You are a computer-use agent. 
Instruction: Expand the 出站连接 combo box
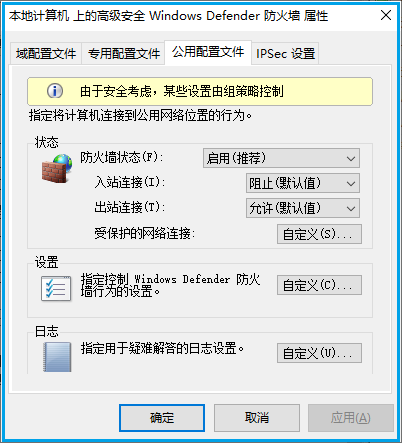pyautogui.click(x=303, y=208)
